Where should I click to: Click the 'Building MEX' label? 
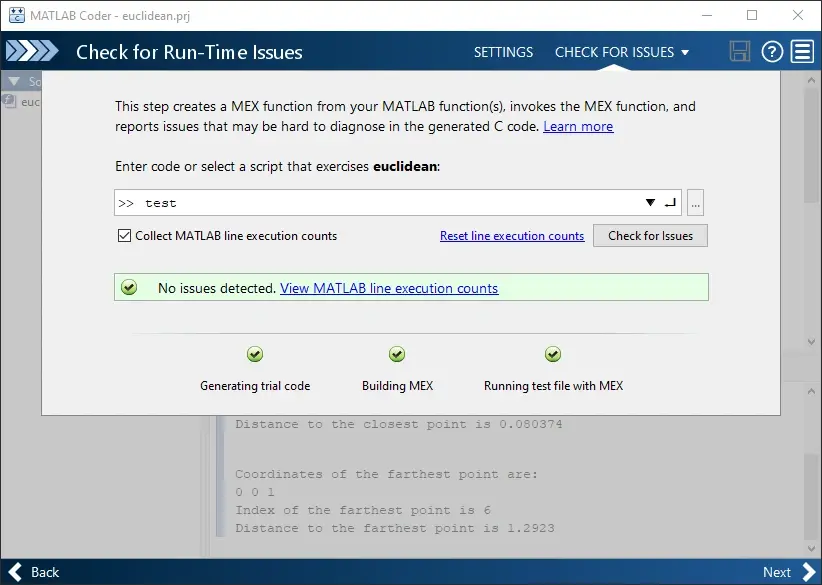tap(397, 386)
